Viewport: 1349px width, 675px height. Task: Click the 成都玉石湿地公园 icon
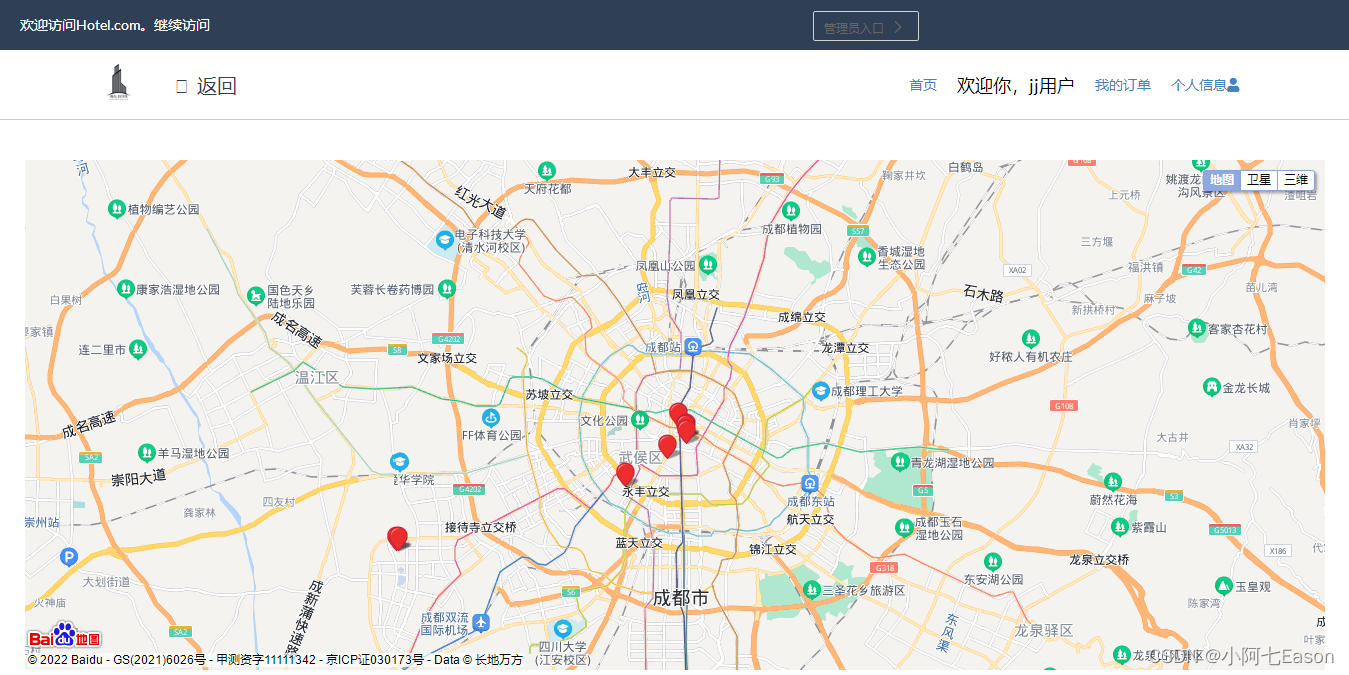[x=904, y=527]
